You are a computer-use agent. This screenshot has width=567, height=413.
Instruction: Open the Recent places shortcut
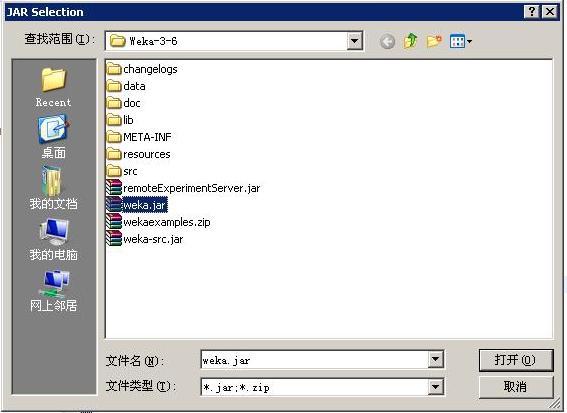pos(54,87)
